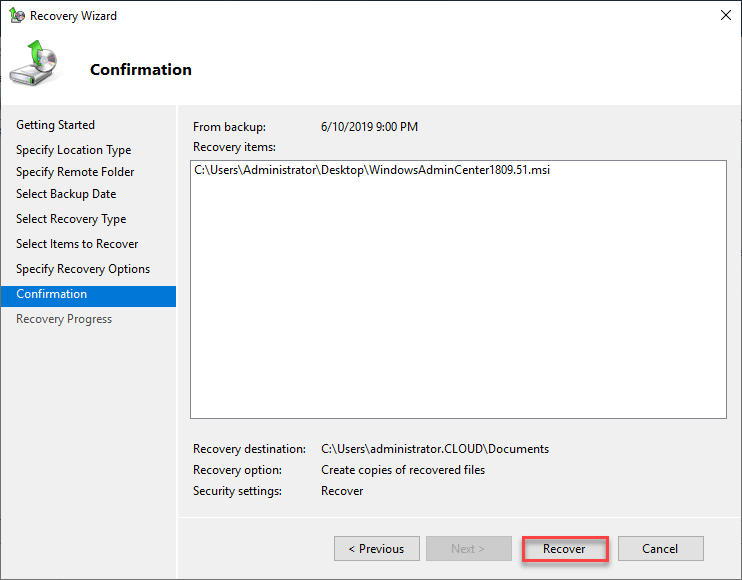The width and height of the screenshot is (742, 580).
Task: Cancel the recovery wizard
Action: click(x=660, y=549)
